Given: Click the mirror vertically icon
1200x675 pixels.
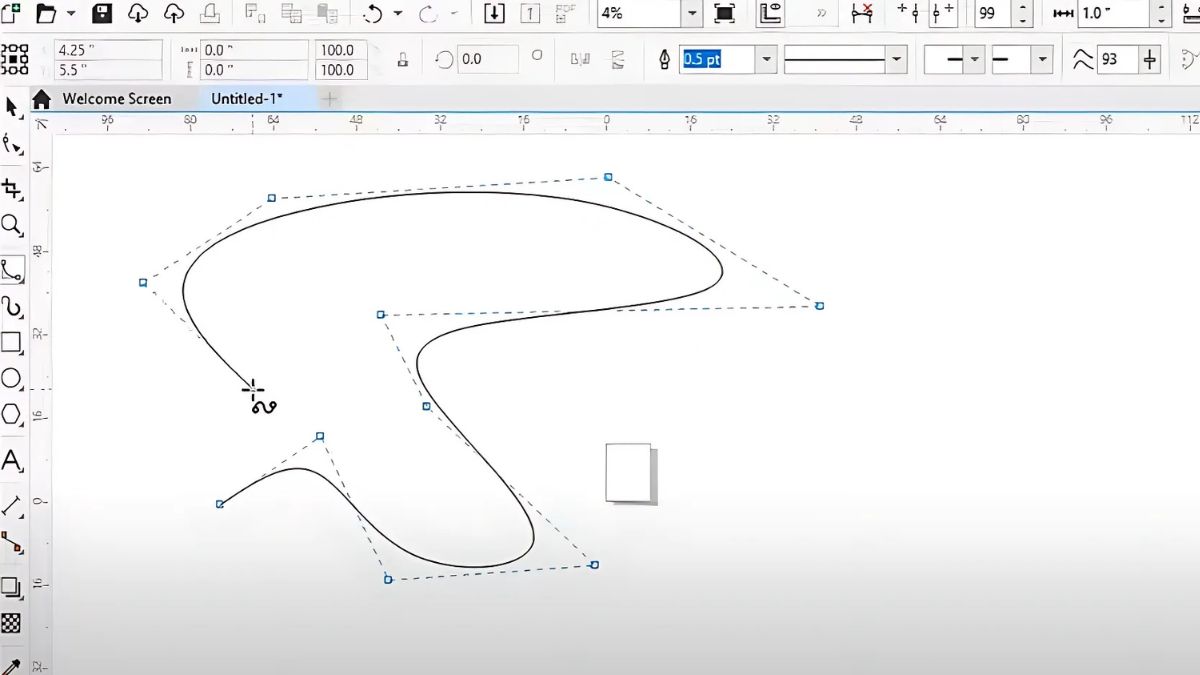Looking at the screenshot, I should point(618,59).
